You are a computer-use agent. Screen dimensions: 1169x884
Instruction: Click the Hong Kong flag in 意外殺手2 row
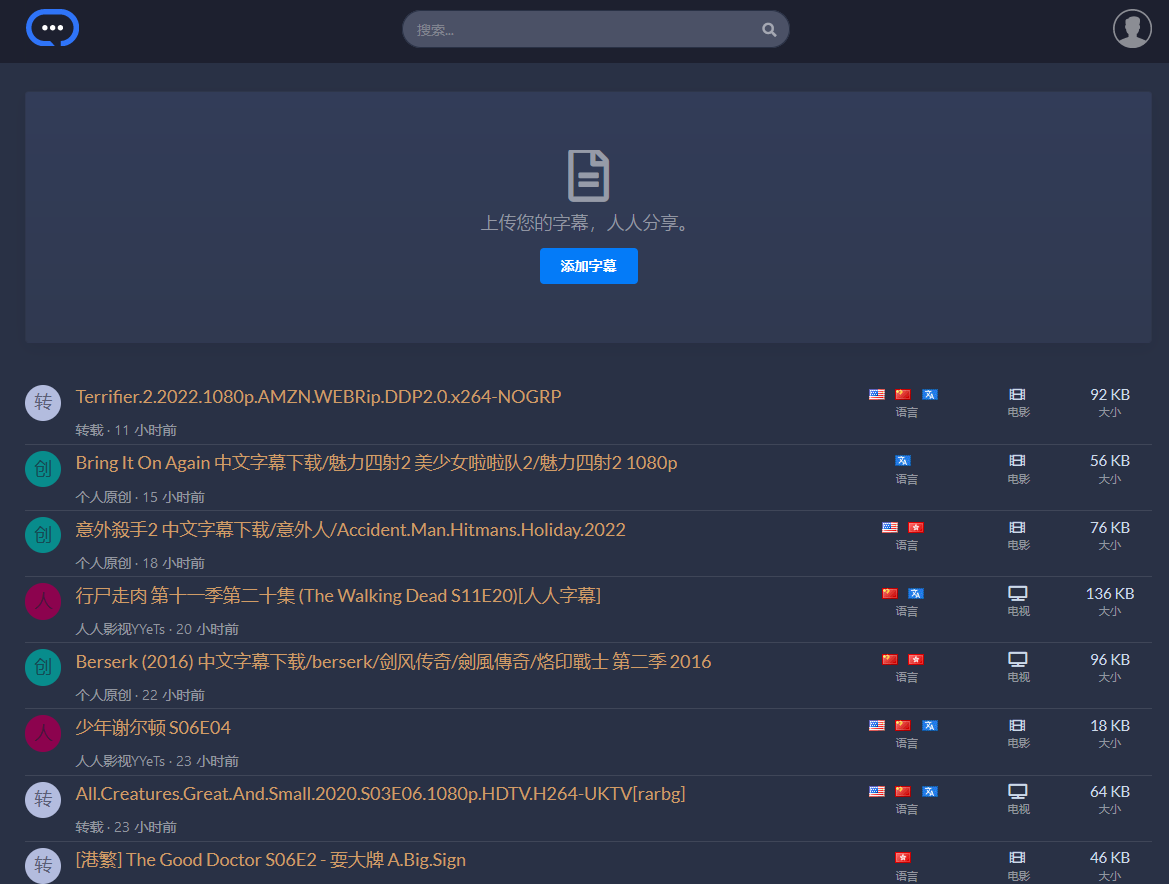coord(916,528)
